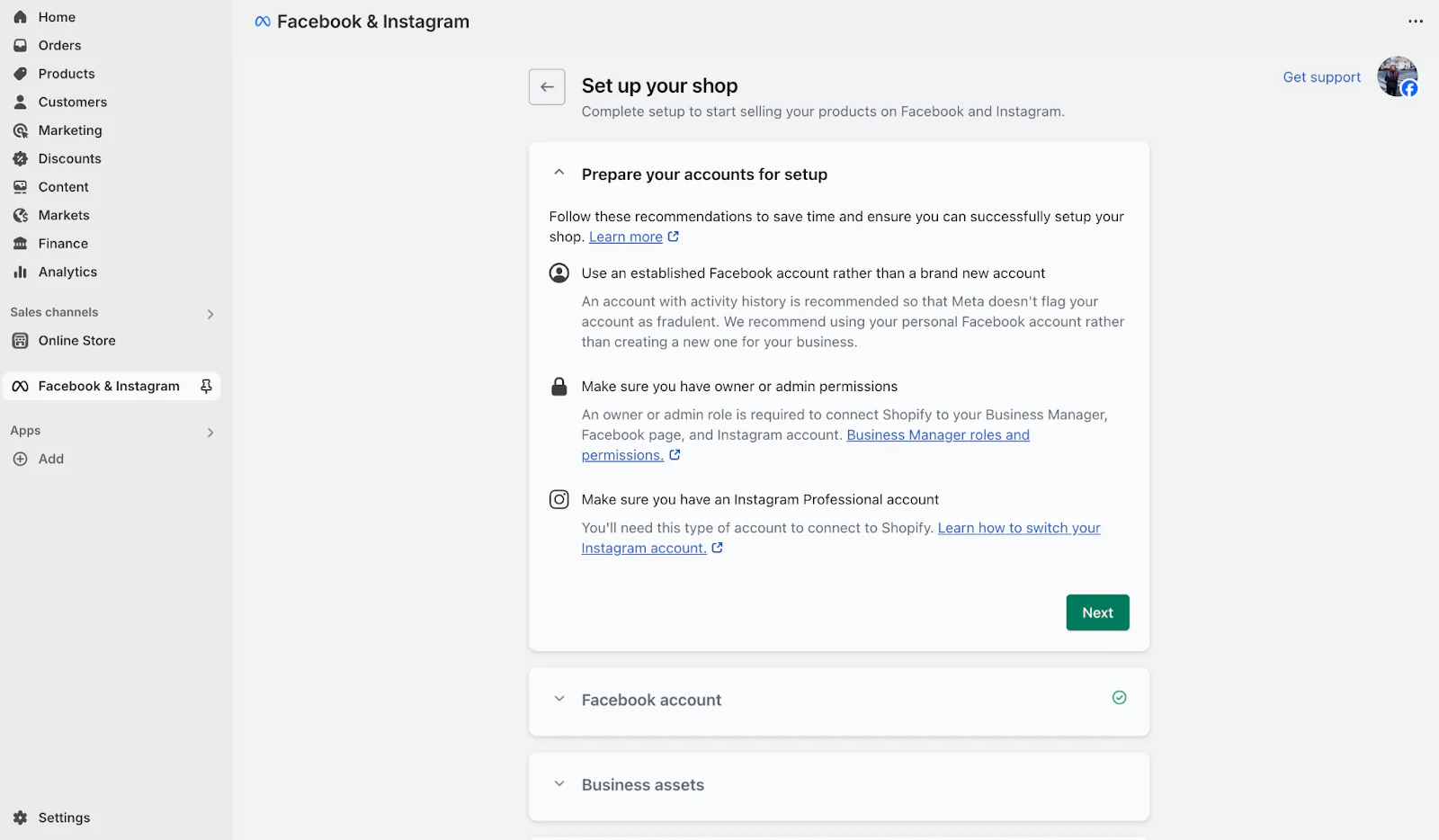Screen dimensions: 1439x840
Task: Click the Next button
Action: (1096, 612)
